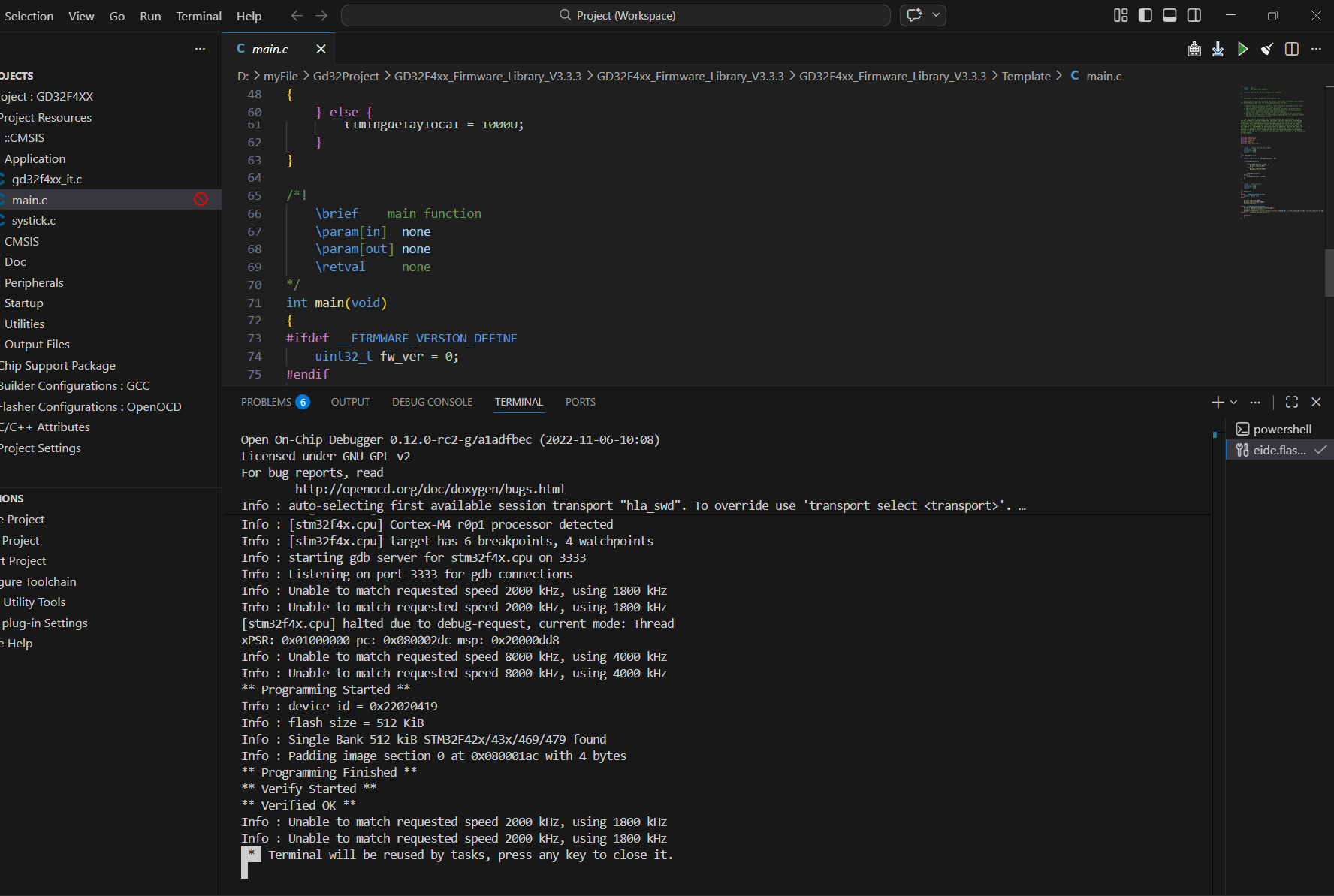The image size is (1334, 896).
Task: Close the main.c editor tab
Action: pos(321,49)
